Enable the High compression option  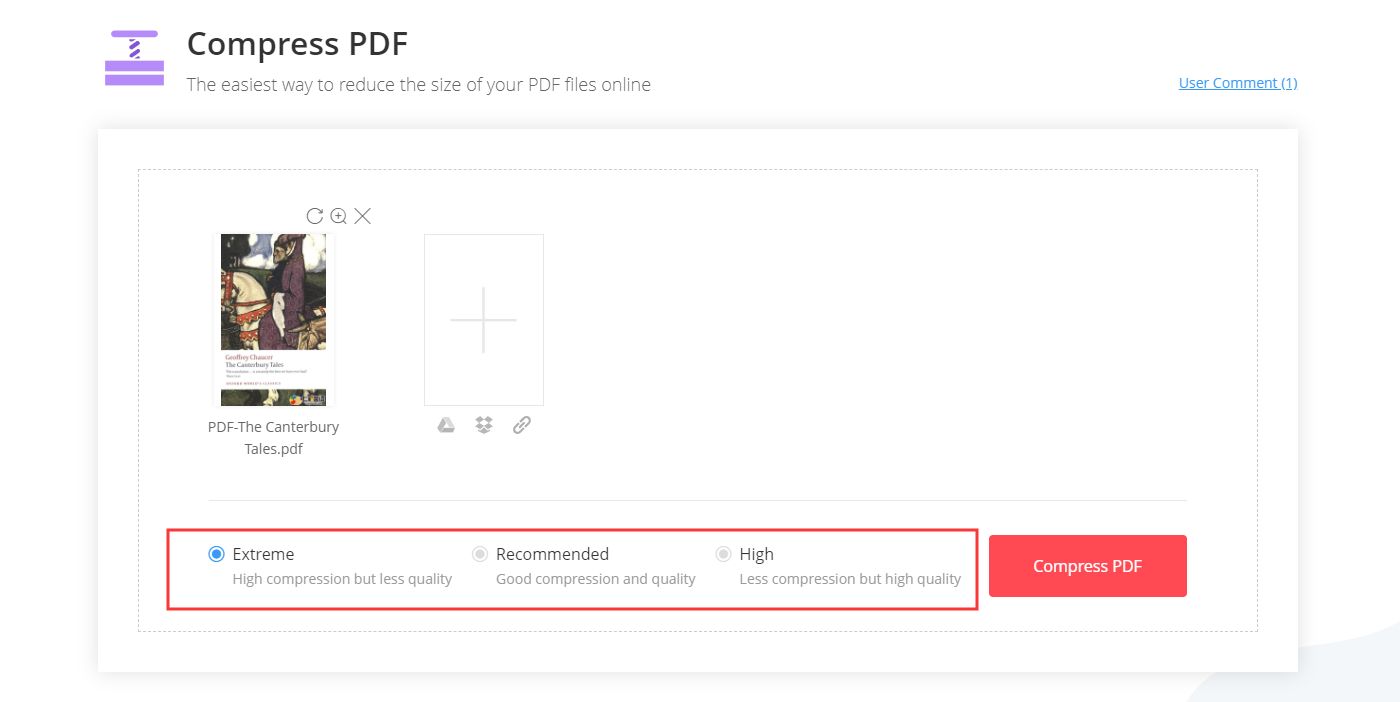tap(723, 553)
